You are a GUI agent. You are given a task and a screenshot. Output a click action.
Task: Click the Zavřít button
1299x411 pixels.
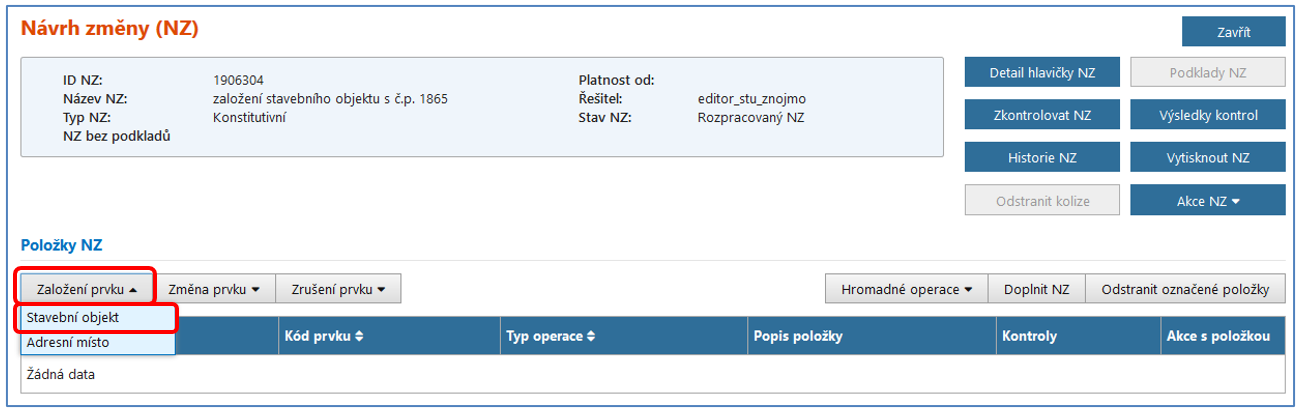click(x=1233, y=32)
